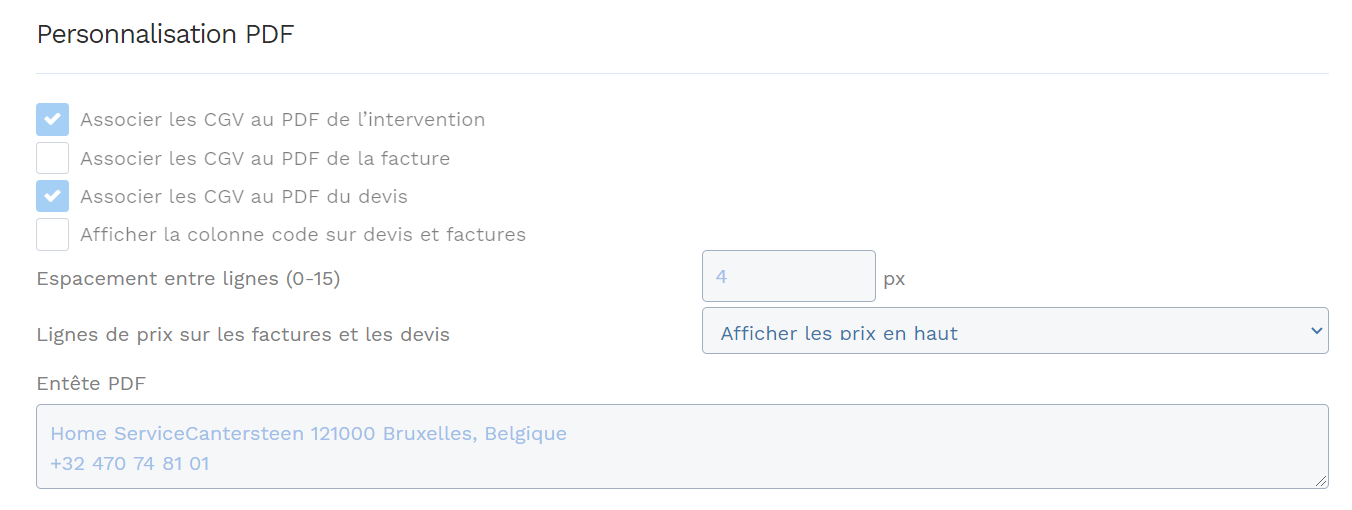
Task: Grab the Entête PDF textarea resize handle
Action: tap(1321, 481)
